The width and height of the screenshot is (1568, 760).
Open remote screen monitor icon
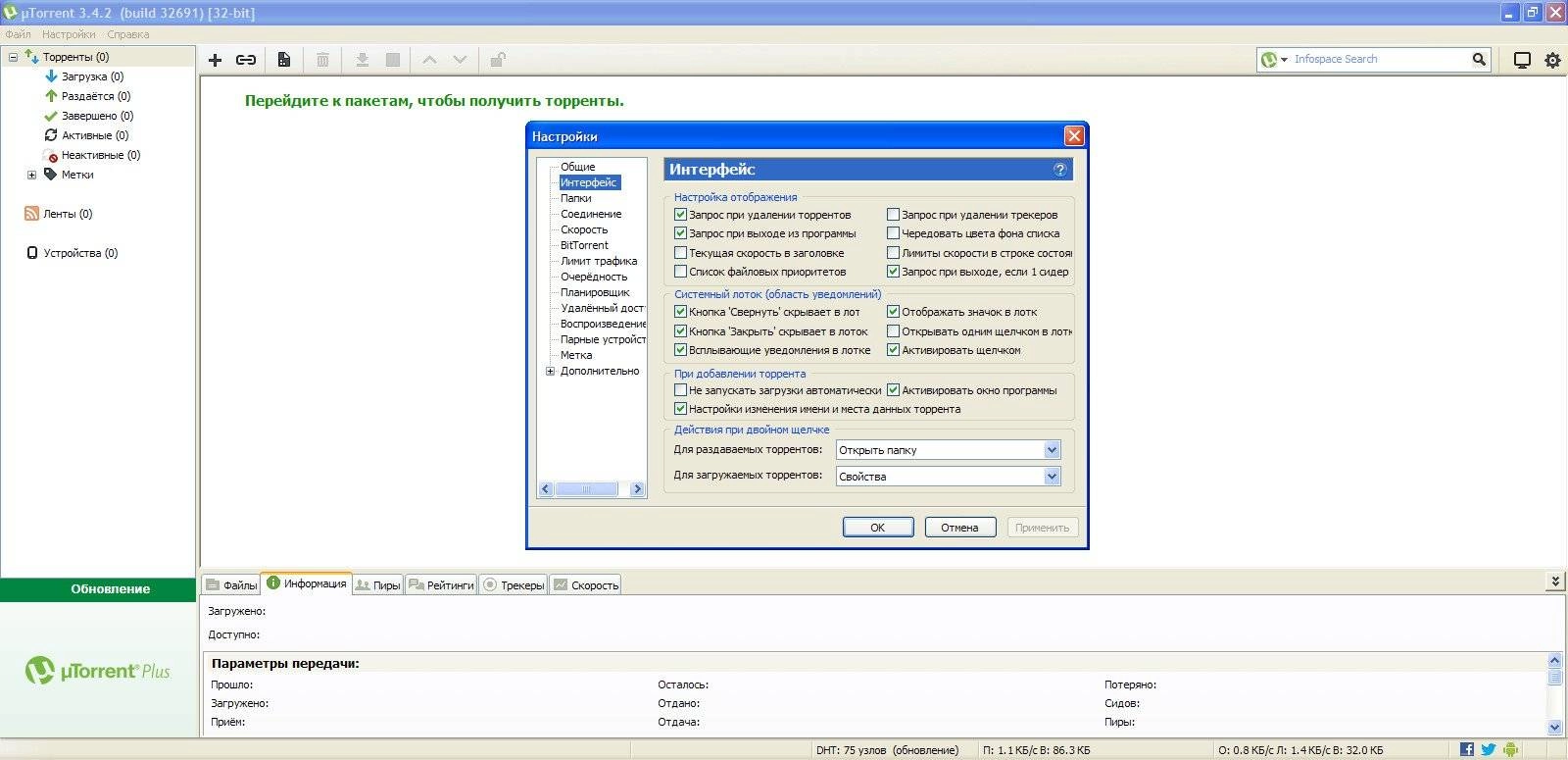(1522, 60)
